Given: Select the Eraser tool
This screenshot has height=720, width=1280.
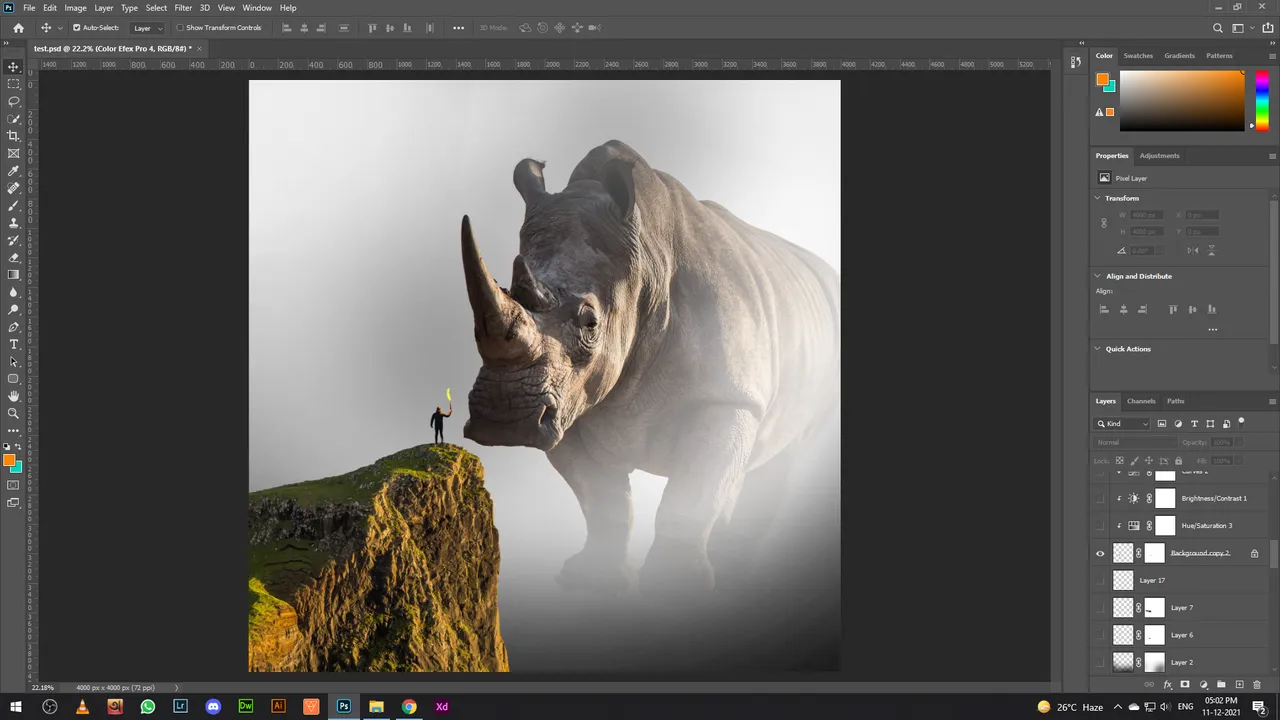Looking at the screenshot, I should 13,257.
